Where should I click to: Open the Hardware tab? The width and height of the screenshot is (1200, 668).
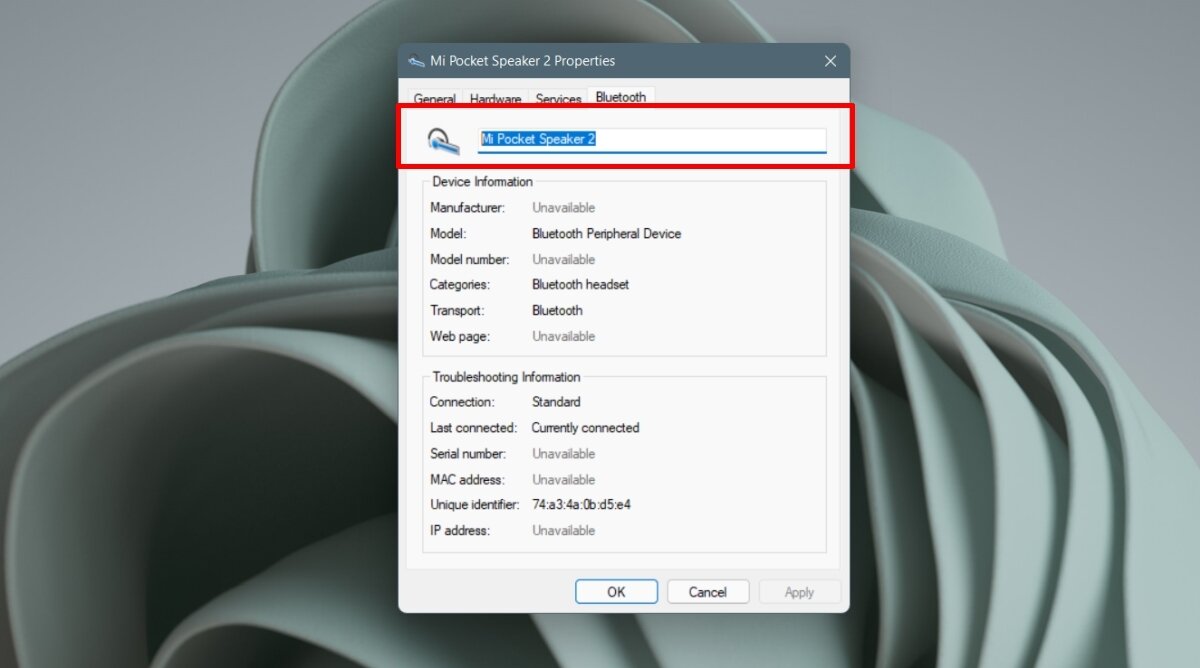pyautogui.click(x=495, y=98)
